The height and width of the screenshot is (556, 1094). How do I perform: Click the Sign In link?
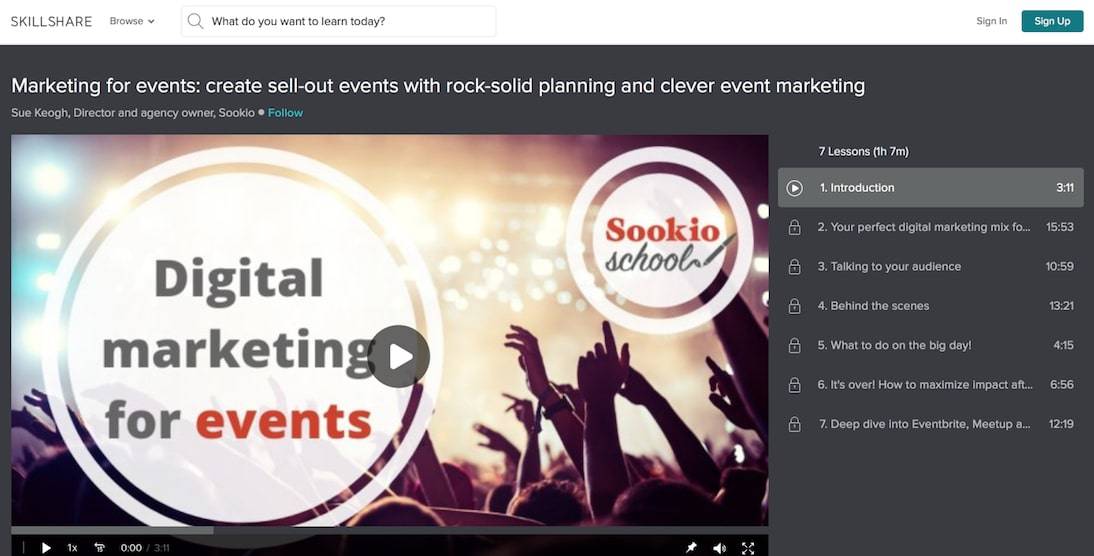pos(991,21)
